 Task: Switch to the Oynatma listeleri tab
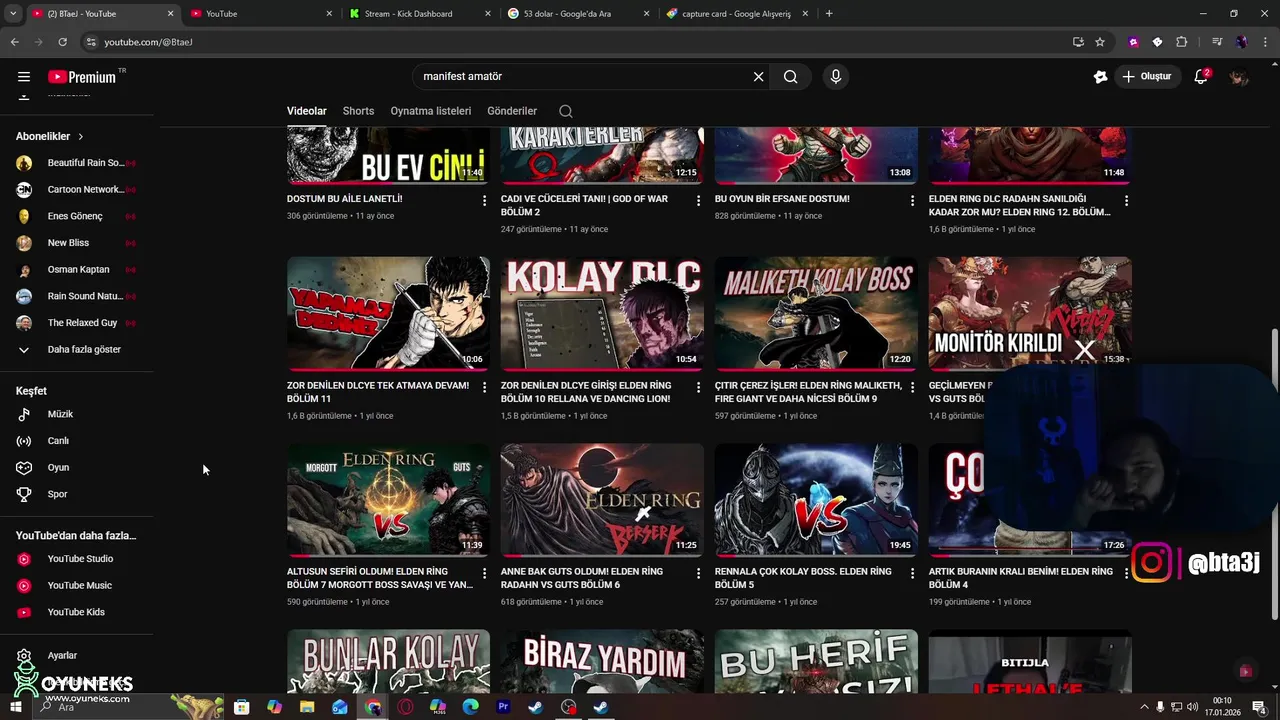click(x=431, y=111)
